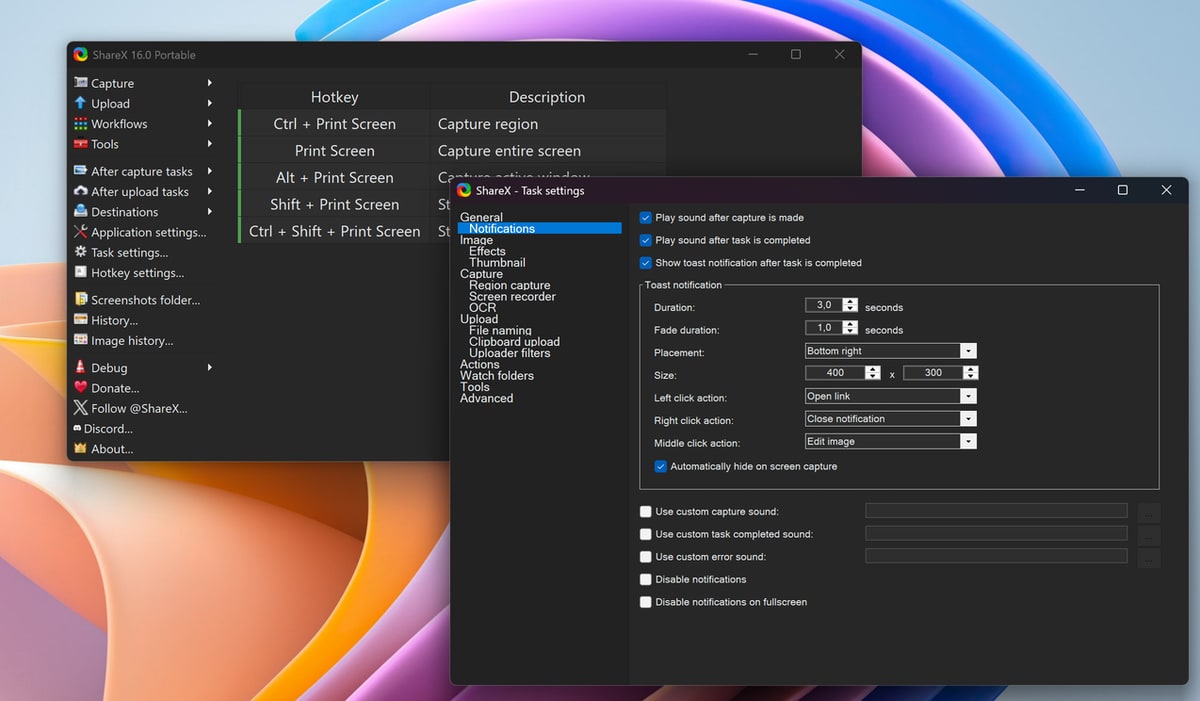Select Advanced in settings tree
Viewport: 1200px width, 701px height.
[486, 398]
